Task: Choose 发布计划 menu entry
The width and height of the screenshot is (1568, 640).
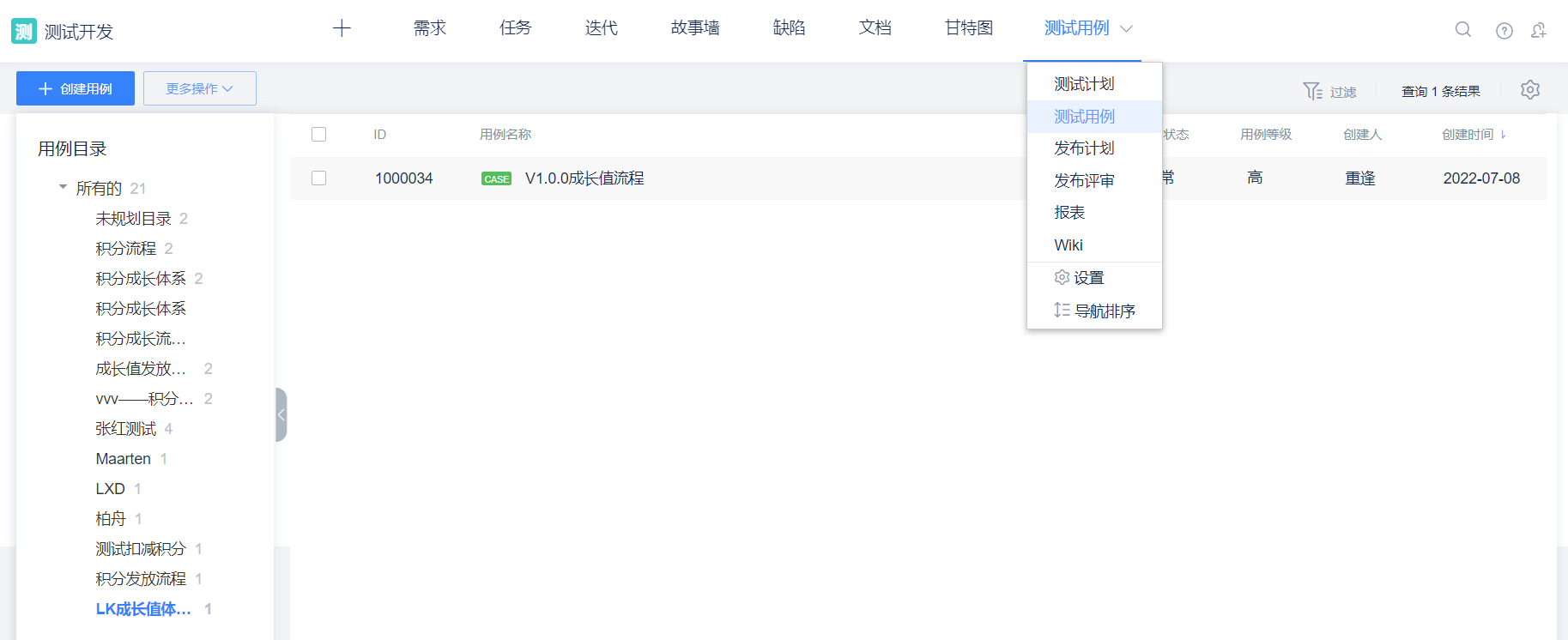Action: [1094, 148]
